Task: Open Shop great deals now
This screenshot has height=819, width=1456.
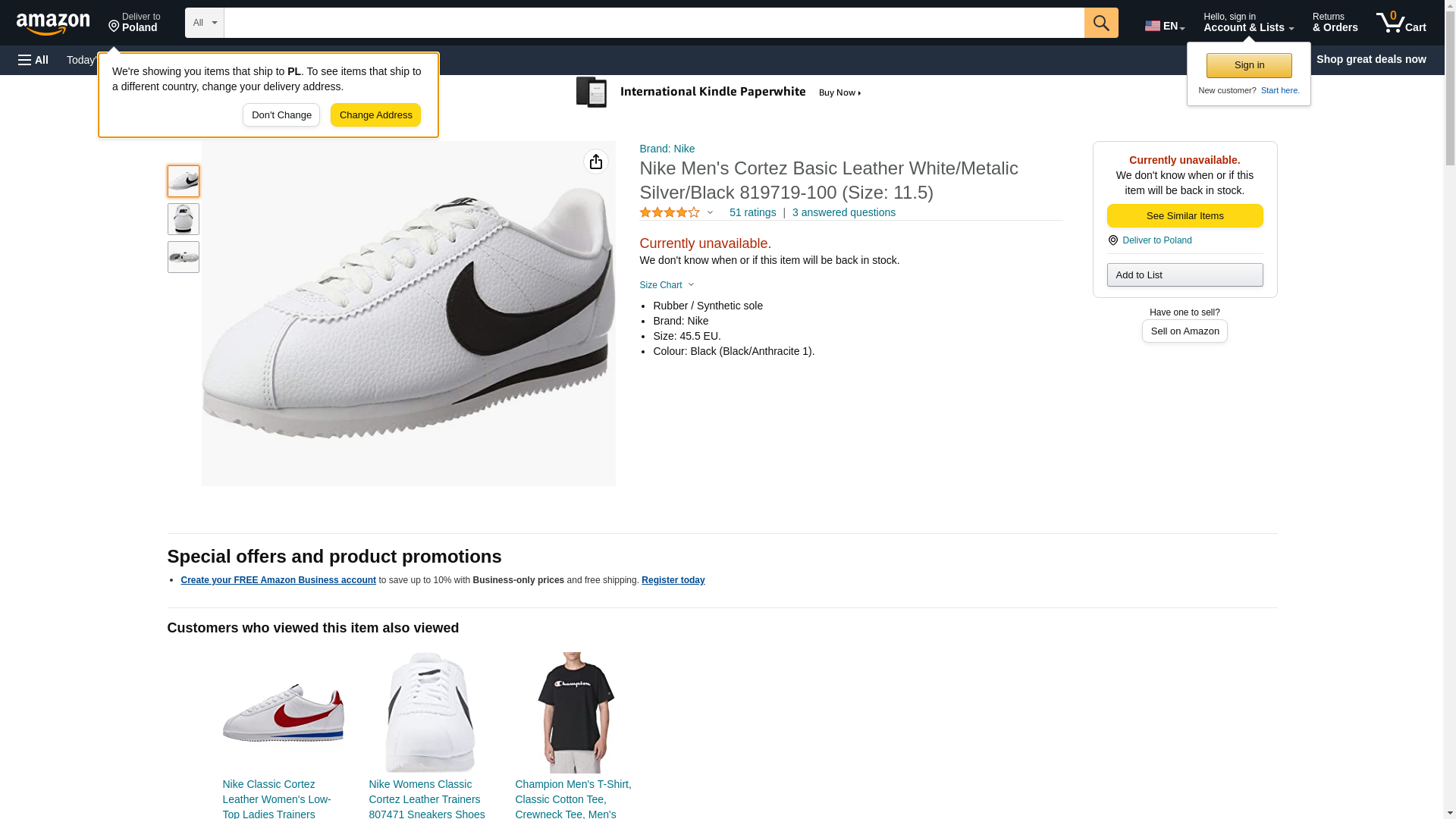Action: coord(1370,59)
